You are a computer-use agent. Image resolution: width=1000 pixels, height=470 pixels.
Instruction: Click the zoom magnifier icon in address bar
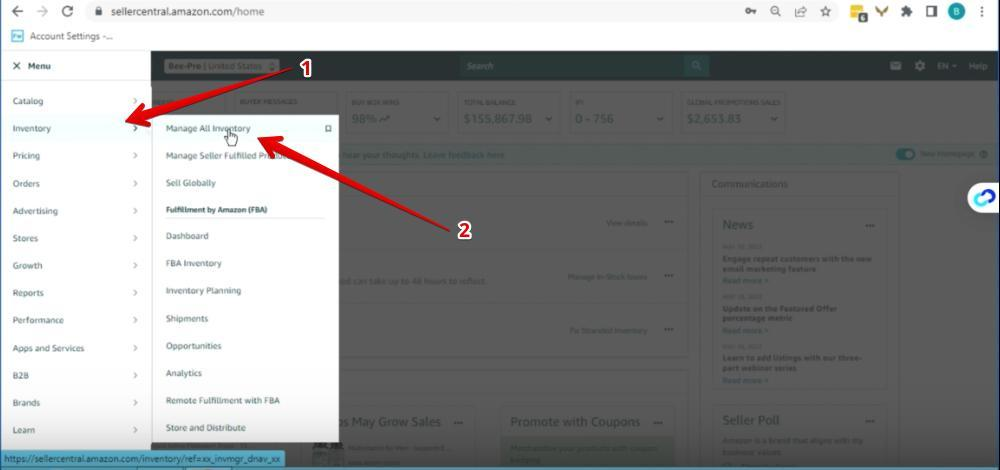click(776, 11)
